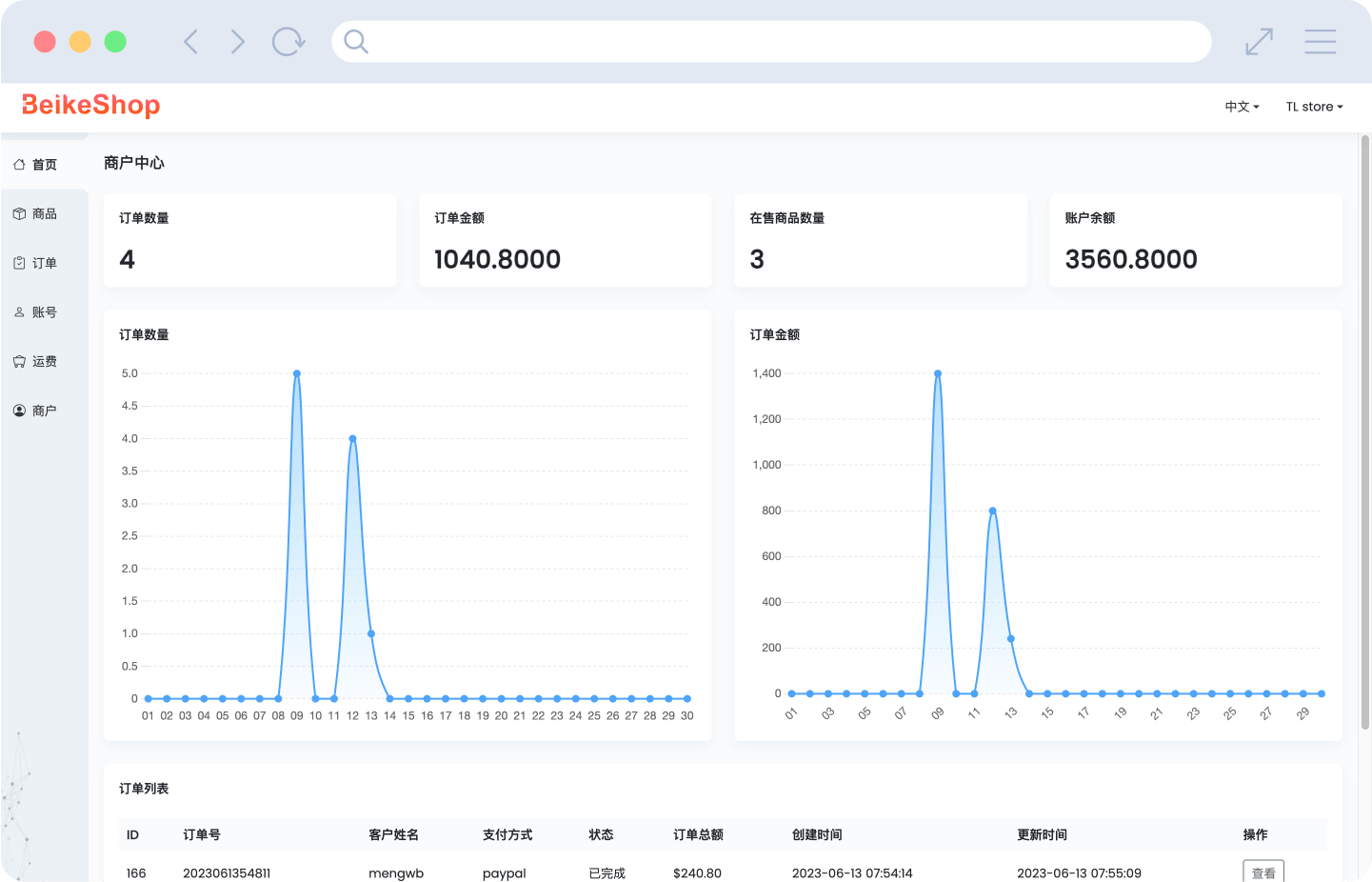Click the page vertical scrollbar

pos(1365,433)
